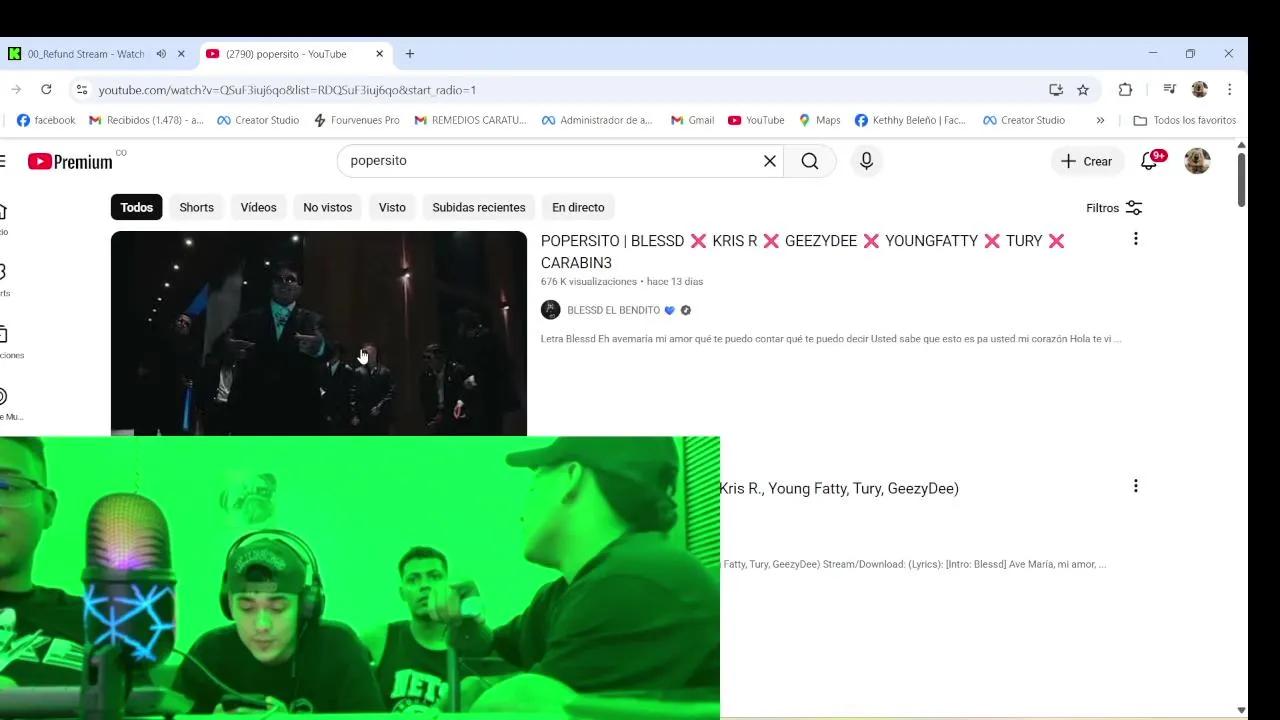Open the Gmail bookmark
The width and height of the screenshot is (1280, 720).
(x=692, y=120)
